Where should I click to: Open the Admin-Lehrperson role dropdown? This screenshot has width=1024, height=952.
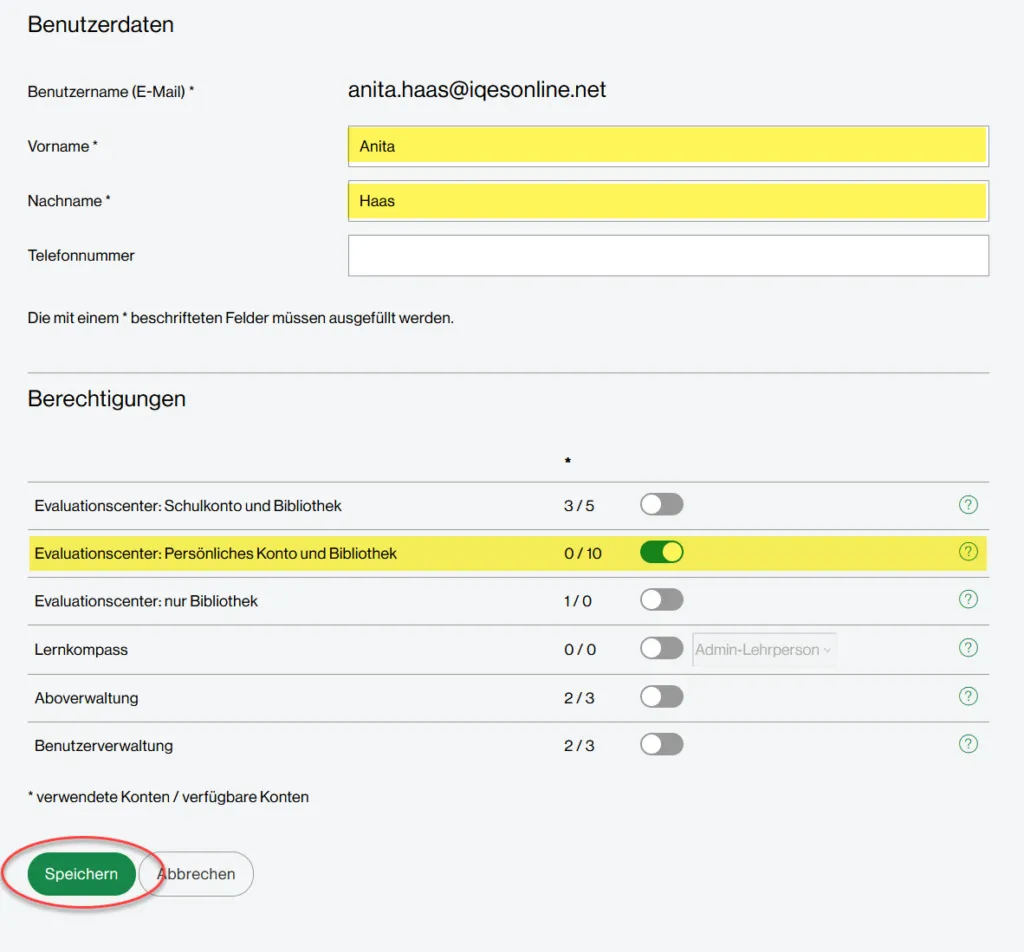(763, 648)
